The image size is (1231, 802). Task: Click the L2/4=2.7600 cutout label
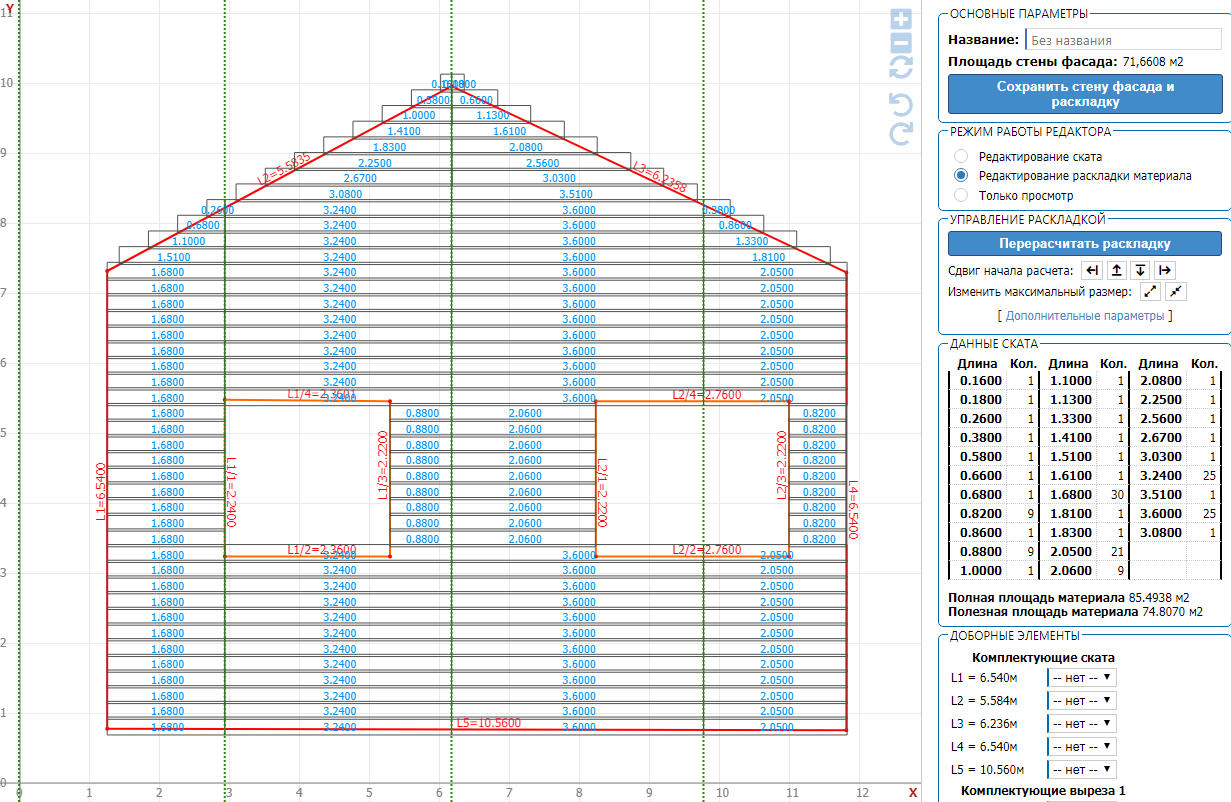[x=707, y=394]
